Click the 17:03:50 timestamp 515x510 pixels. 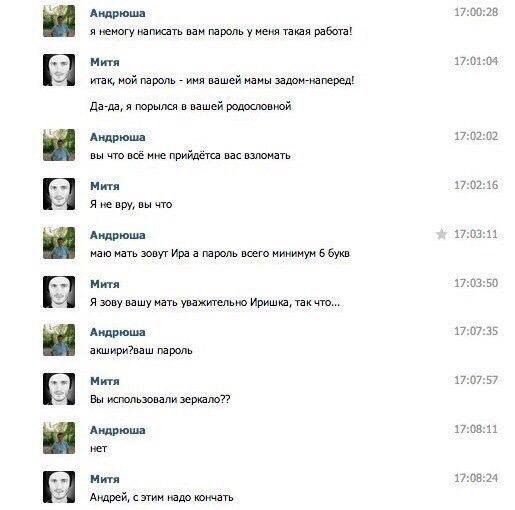[x=476, y=283]
